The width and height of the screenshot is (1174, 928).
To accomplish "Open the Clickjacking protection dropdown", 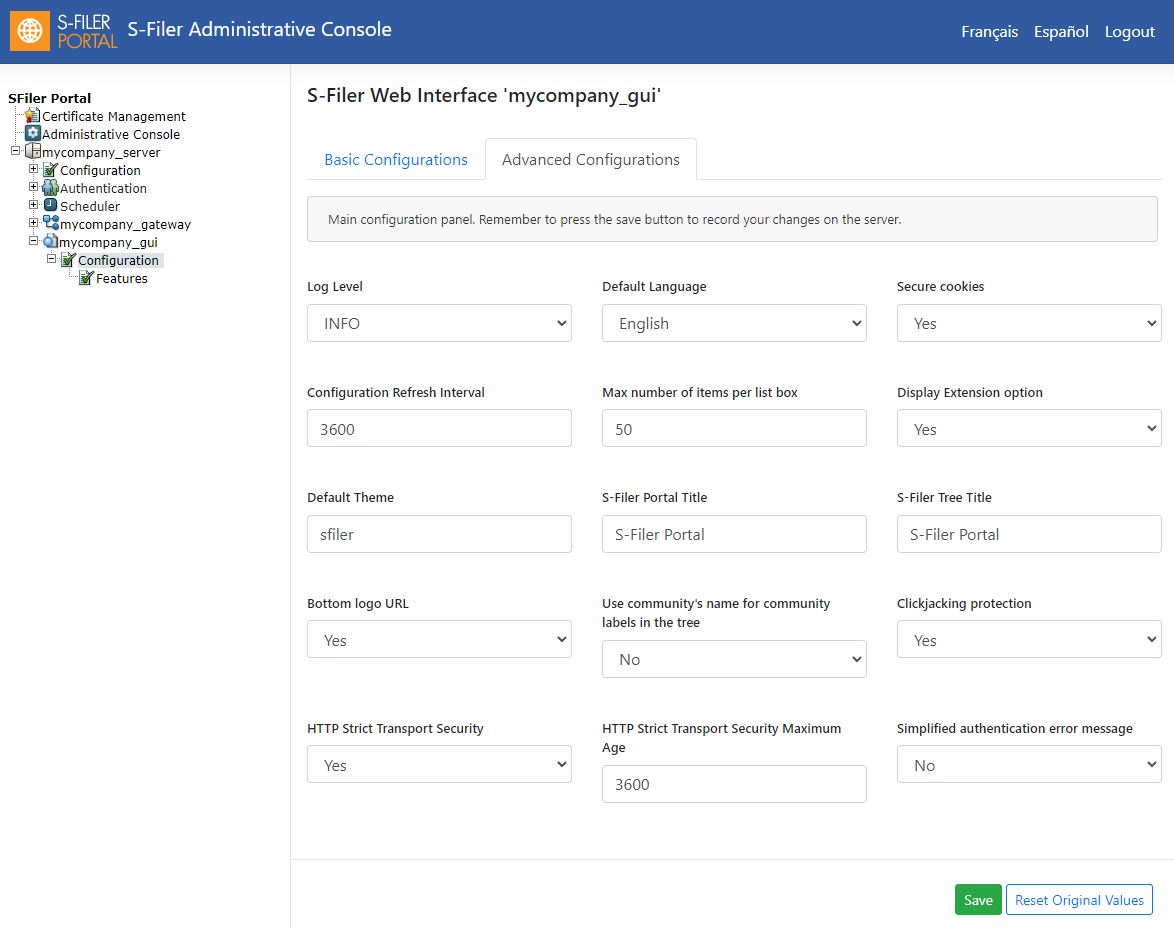I will click(1029, 639).
